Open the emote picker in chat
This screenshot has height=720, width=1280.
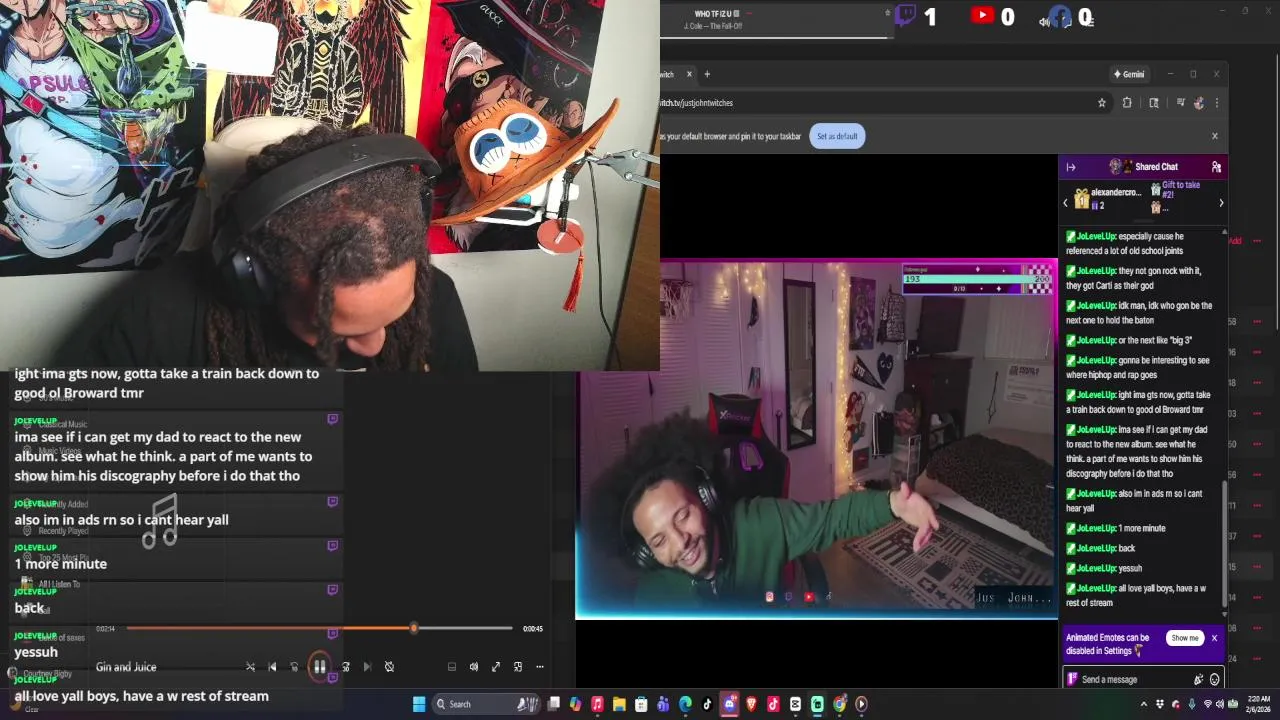[1215, 680]
